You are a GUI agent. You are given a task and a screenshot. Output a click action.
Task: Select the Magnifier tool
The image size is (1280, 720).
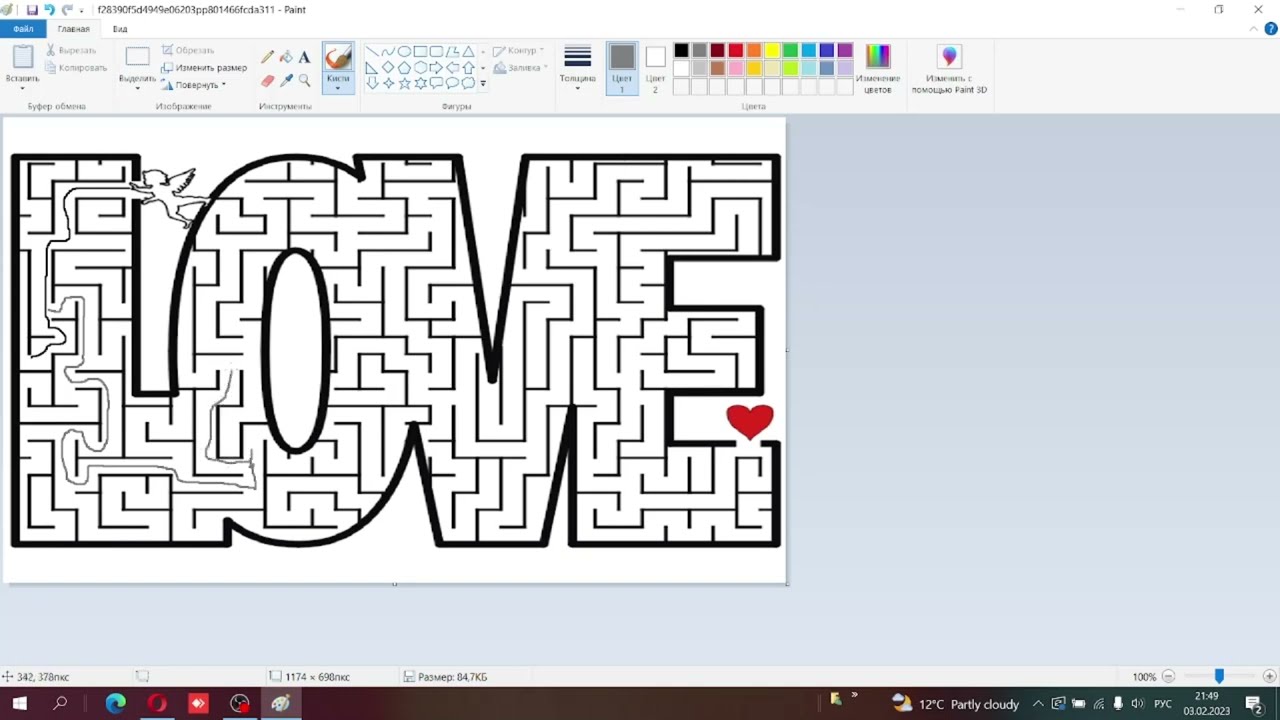tap(304, 80)
